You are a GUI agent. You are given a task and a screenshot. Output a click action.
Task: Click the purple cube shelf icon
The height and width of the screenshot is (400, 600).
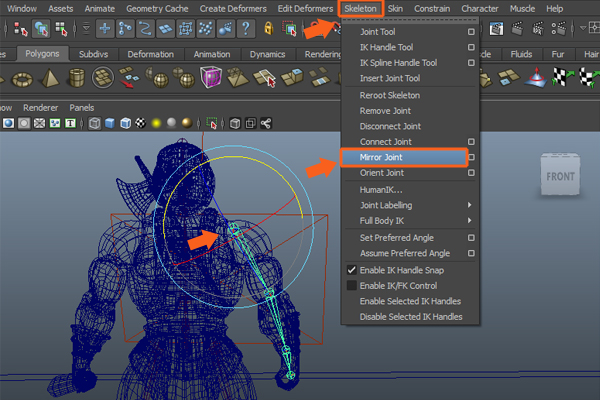211,77
